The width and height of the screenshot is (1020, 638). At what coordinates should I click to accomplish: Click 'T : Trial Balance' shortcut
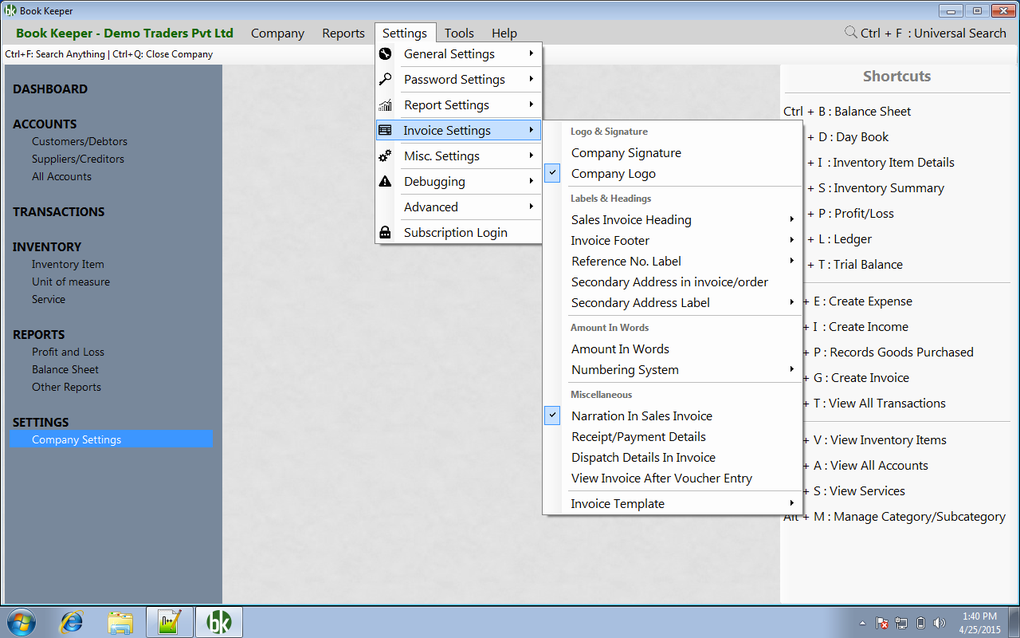[860, 265]
